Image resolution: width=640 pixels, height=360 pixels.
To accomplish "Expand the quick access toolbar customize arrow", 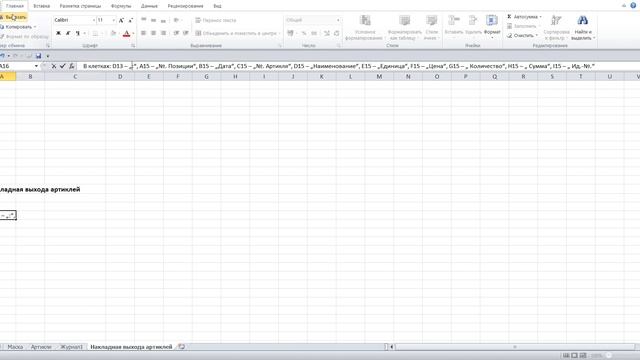I will (48, 56).
